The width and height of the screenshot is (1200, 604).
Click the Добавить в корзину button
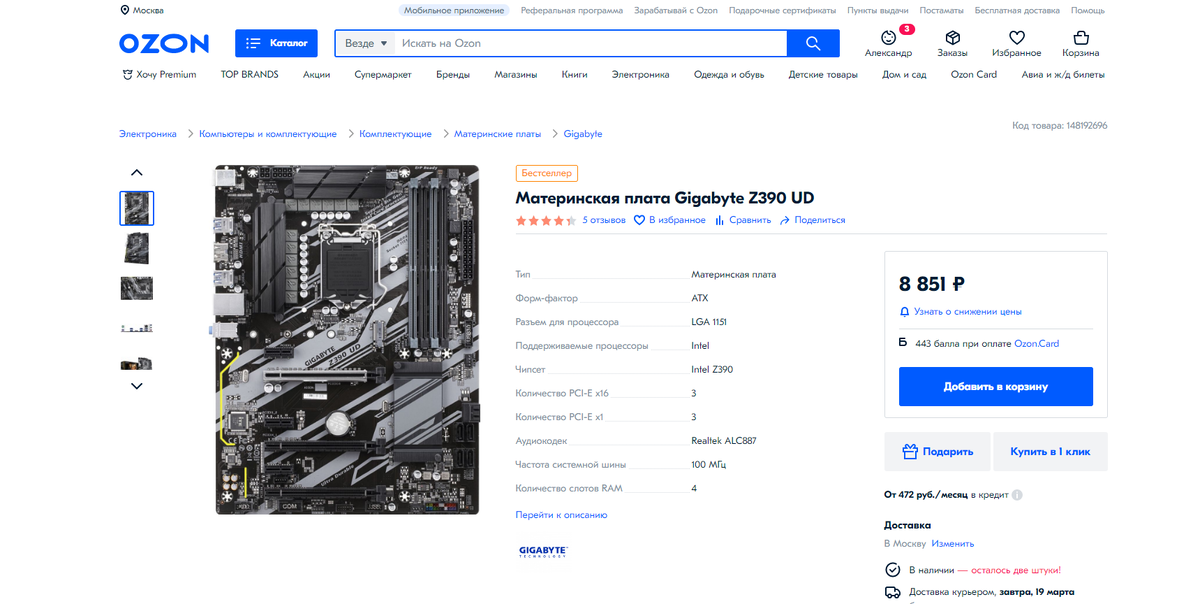tap(996, 387)
